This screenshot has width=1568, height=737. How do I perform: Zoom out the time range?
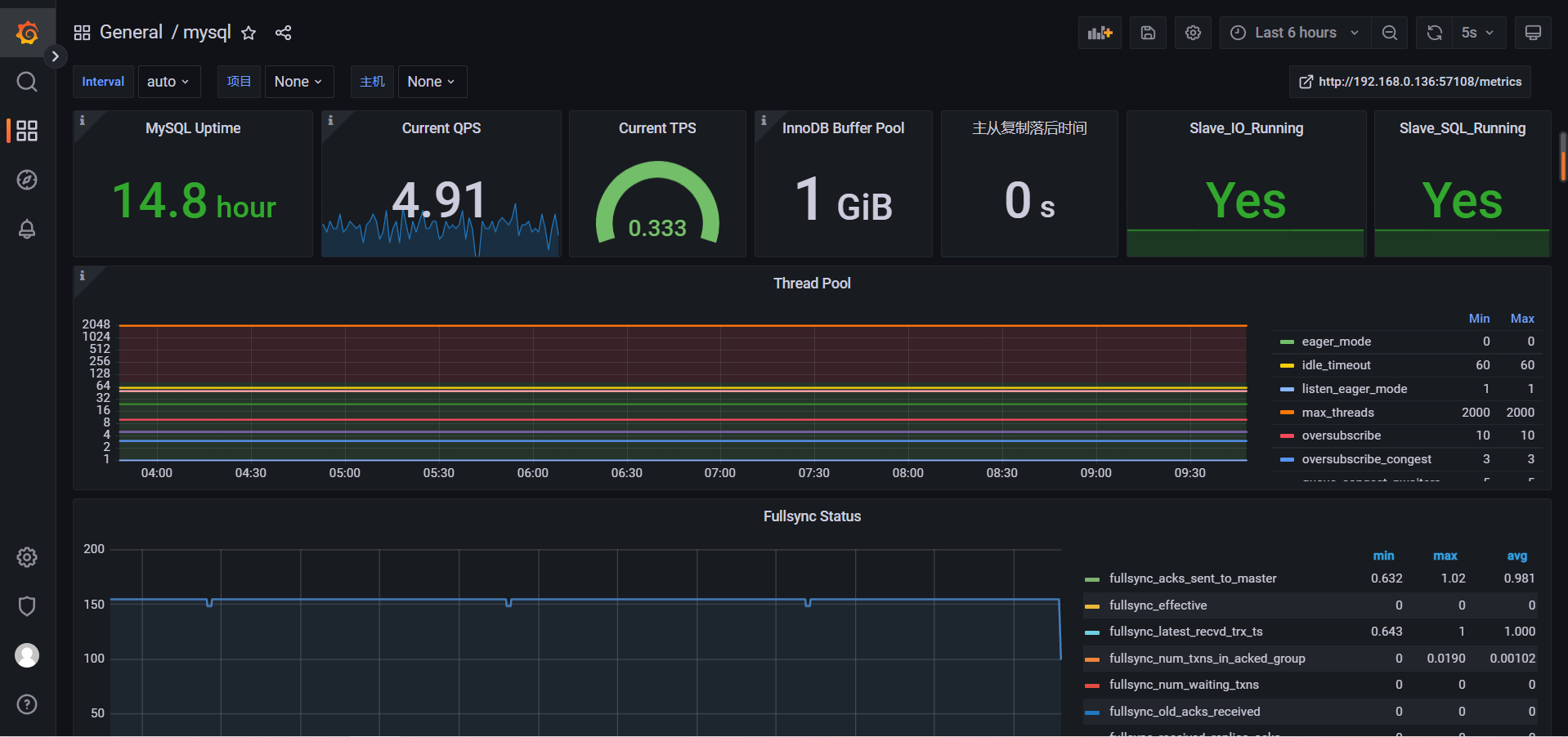tap(1389, 33)
